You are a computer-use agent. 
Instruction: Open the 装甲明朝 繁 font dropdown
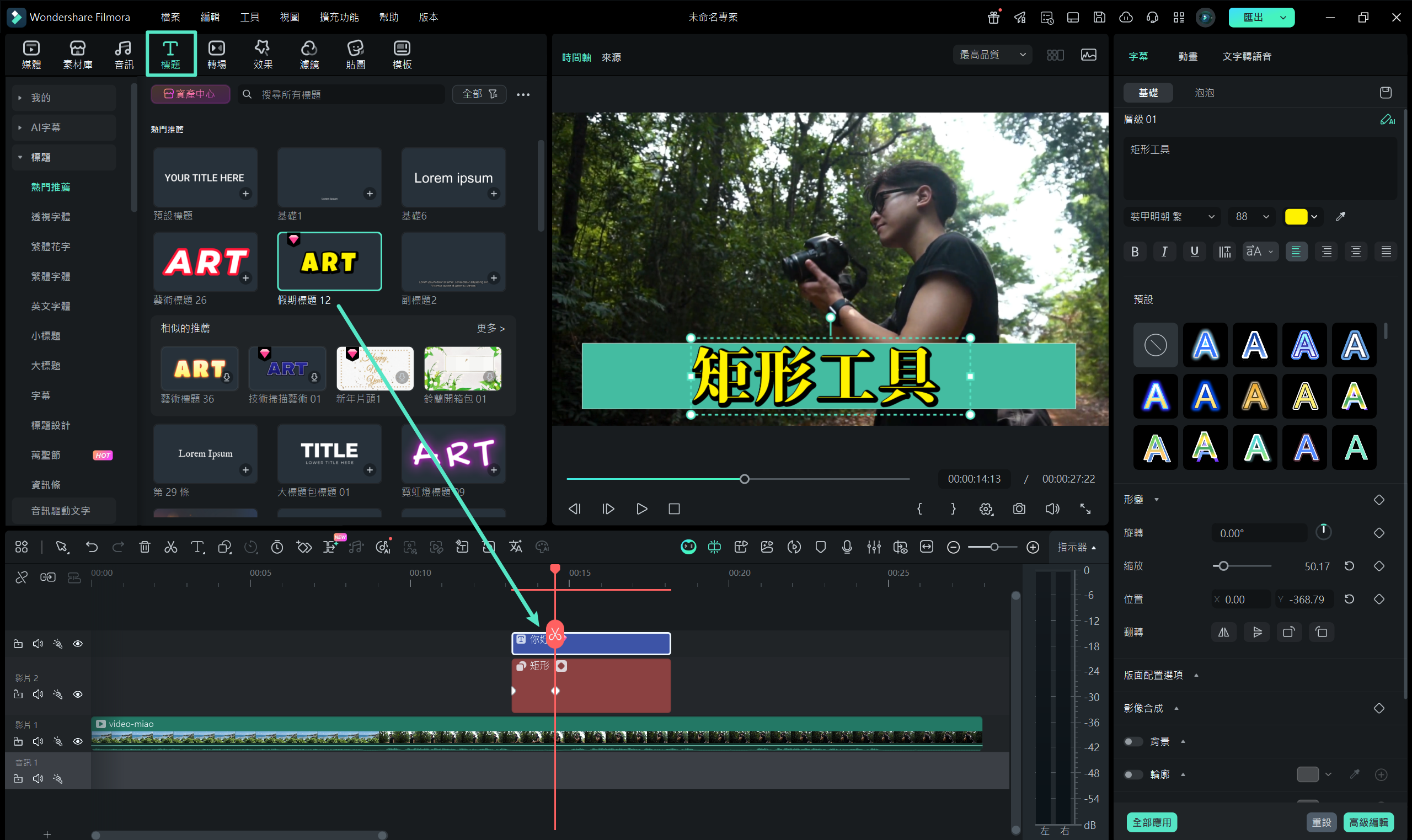point(1172,217)
